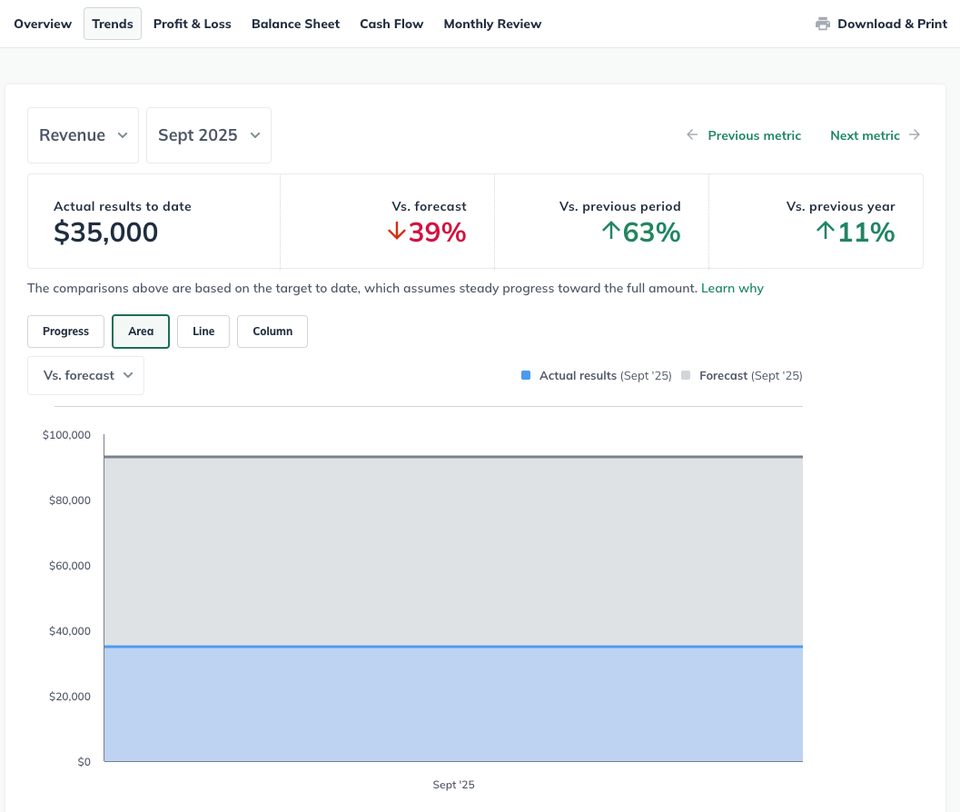
Task: Switch to Cash Flow tab
Action: (x=391, y=24)
